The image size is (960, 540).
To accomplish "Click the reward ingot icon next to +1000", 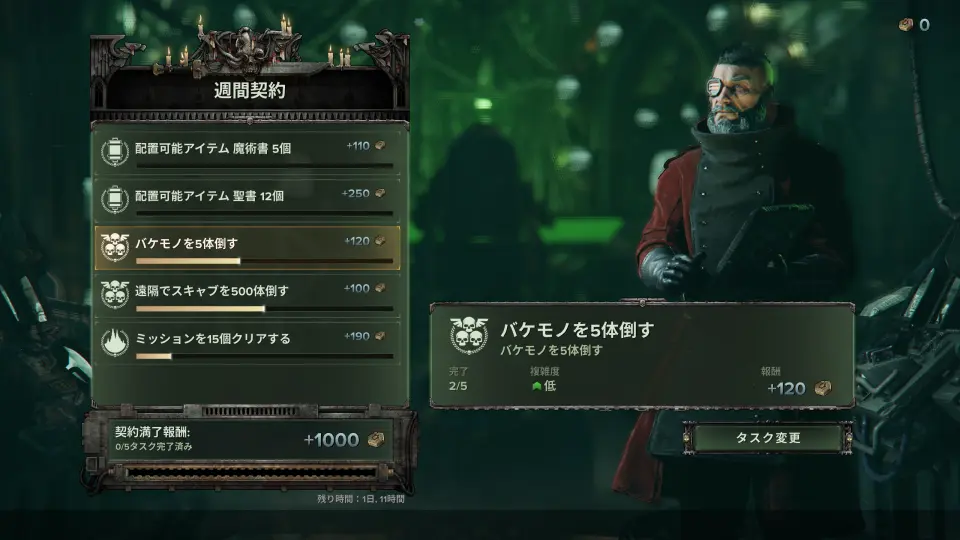I will (376, 439).
